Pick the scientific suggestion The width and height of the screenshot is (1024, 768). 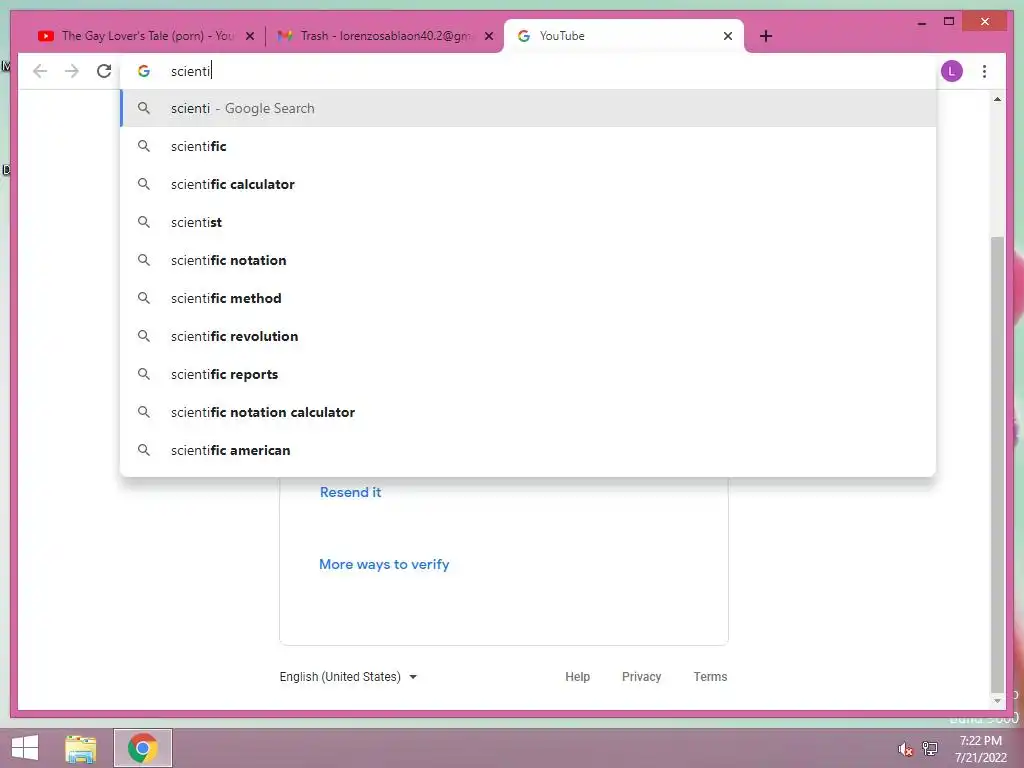coord(528,146)
